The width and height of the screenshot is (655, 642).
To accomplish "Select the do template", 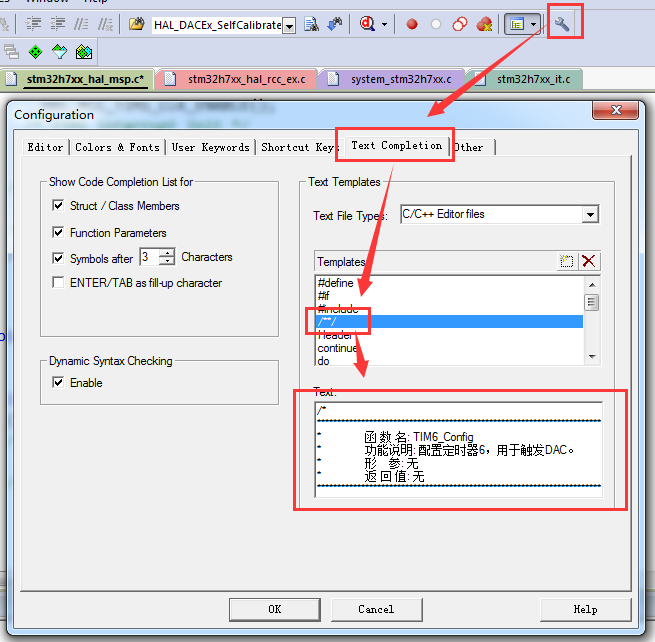I will click(449, 360).
